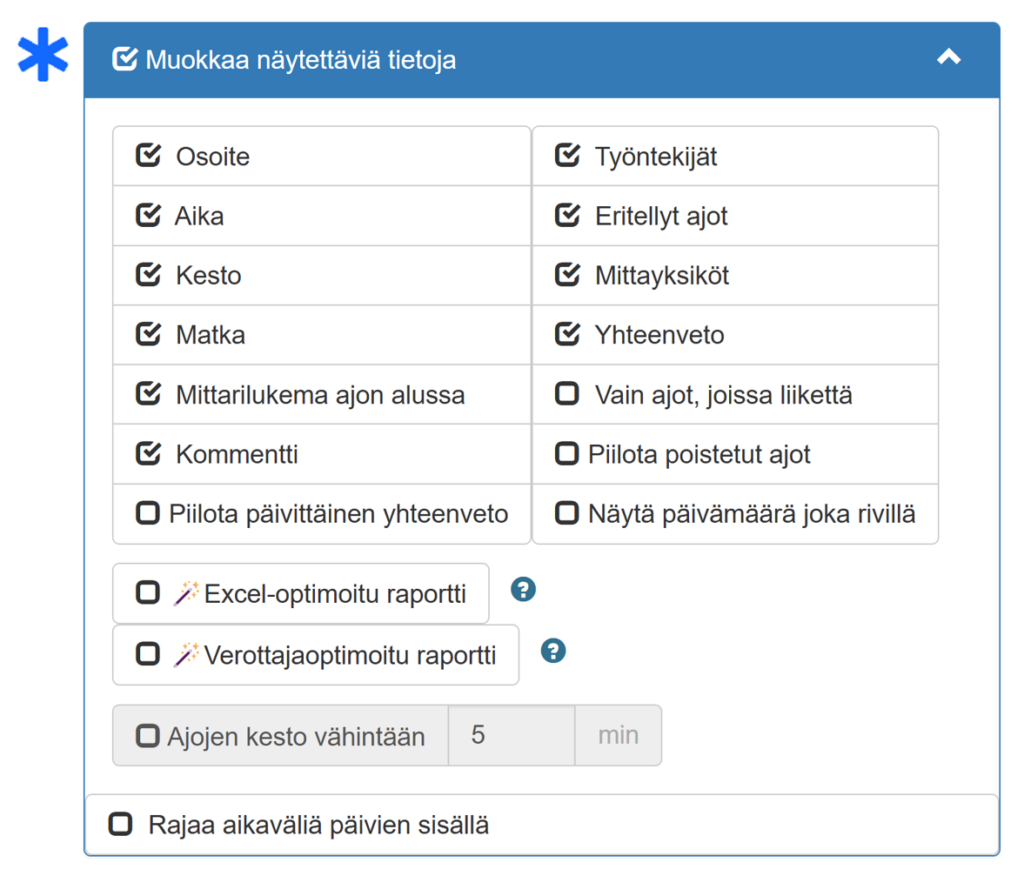Enable Näytä päivämäärä joka rivillä
Image resolution: width=1024 pixels, height=876 pixels.
point(567,513)
